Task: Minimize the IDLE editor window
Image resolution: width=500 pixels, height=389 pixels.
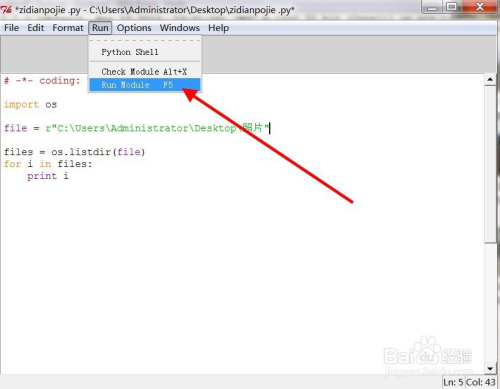Action: [x=432, y=7]
